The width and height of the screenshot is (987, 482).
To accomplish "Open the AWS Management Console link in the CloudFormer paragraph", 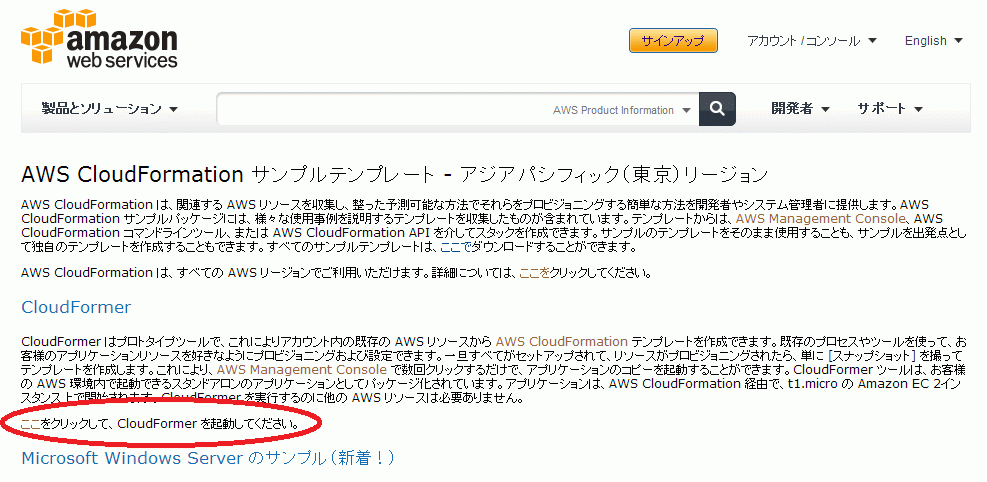I will (x=302, y=369).
